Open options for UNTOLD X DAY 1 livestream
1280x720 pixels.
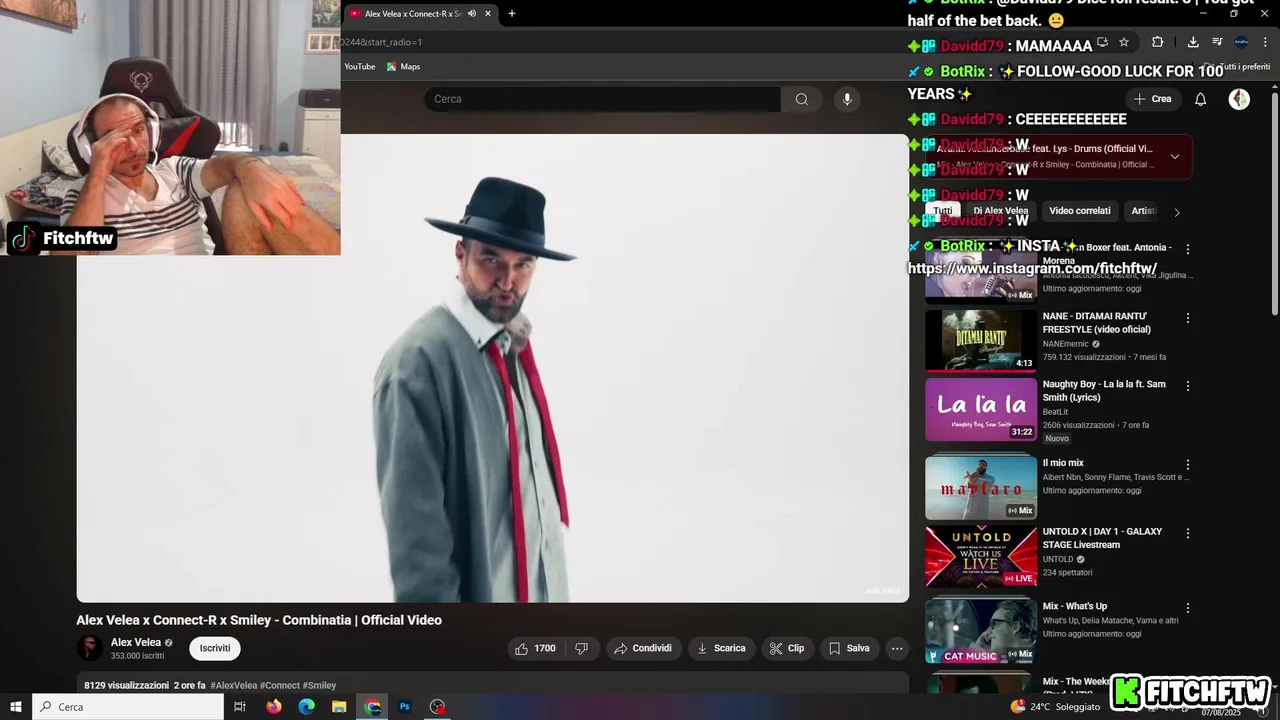tap(1188, 533)
